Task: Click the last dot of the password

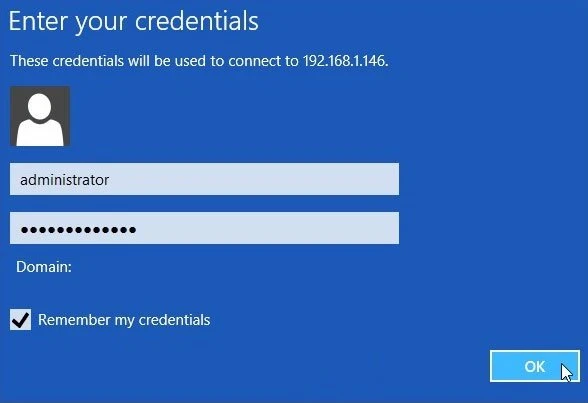Action: coord(132,230)
